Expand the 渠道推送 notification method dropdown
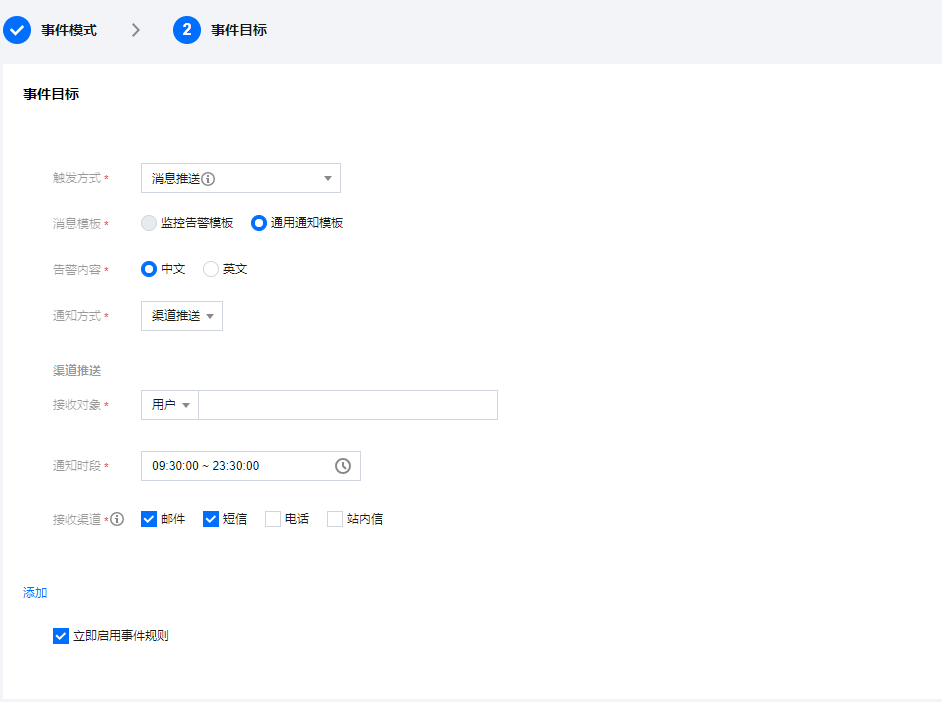 coord(182,316)
